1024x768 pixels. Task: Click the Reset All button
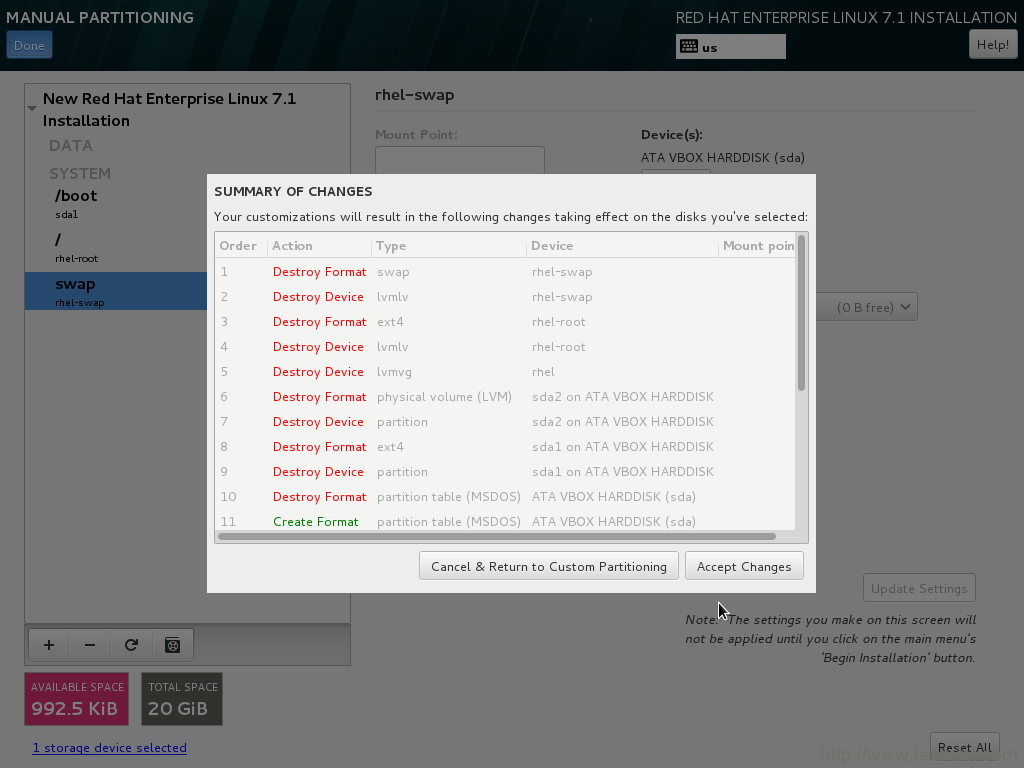965,748
